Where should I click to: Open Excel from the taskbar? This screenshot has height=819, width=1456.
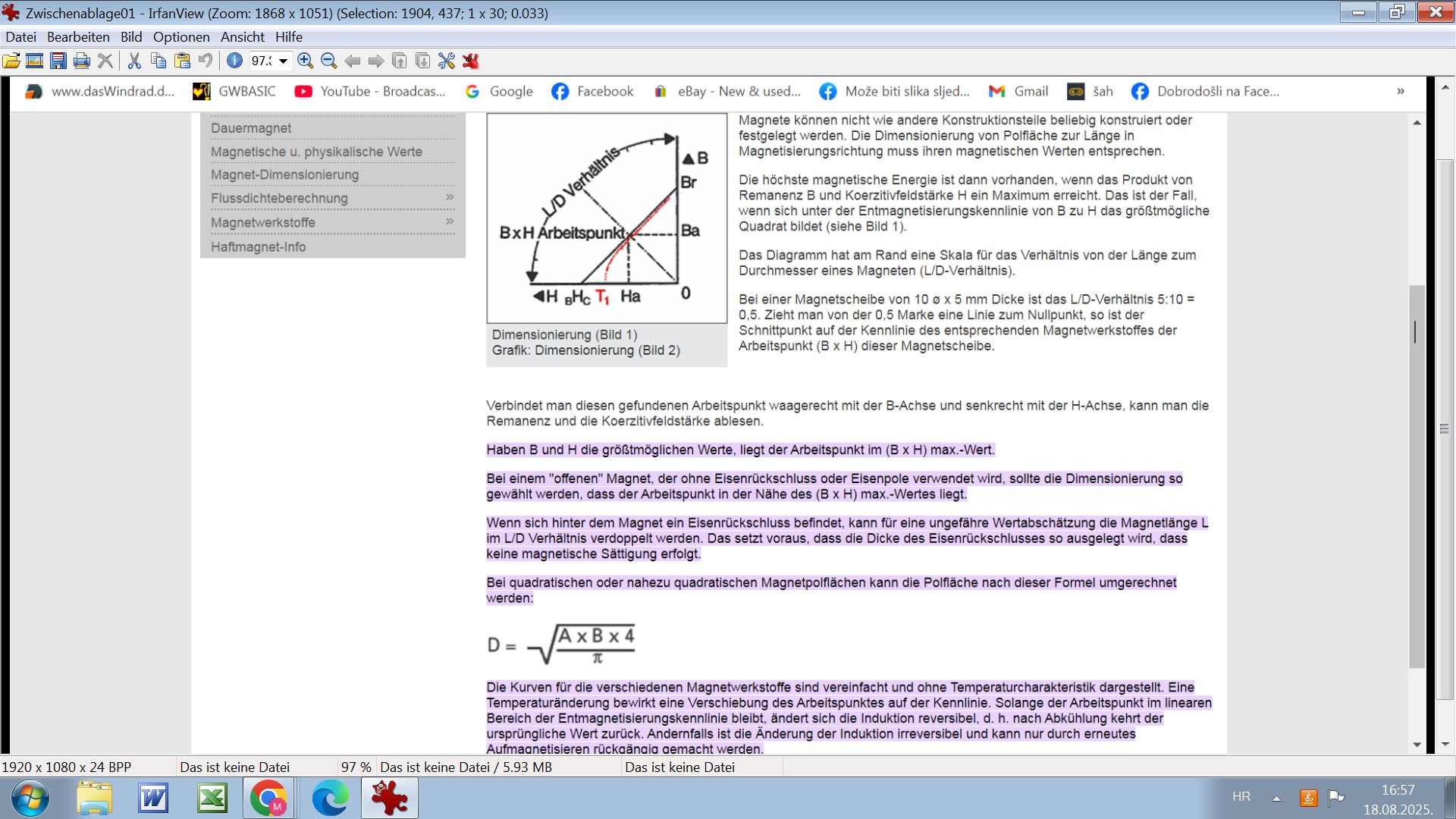click(x=212, y=799)
